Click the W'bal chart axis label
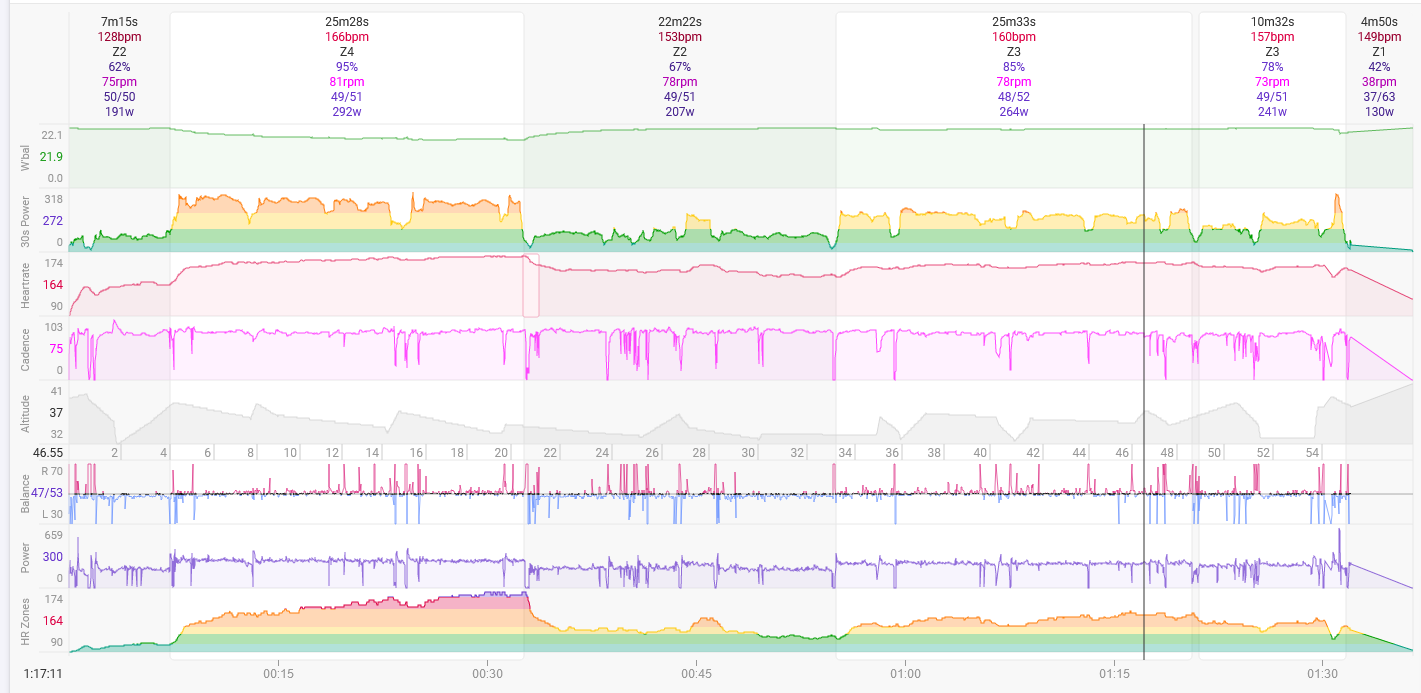 tap(27, 157)
